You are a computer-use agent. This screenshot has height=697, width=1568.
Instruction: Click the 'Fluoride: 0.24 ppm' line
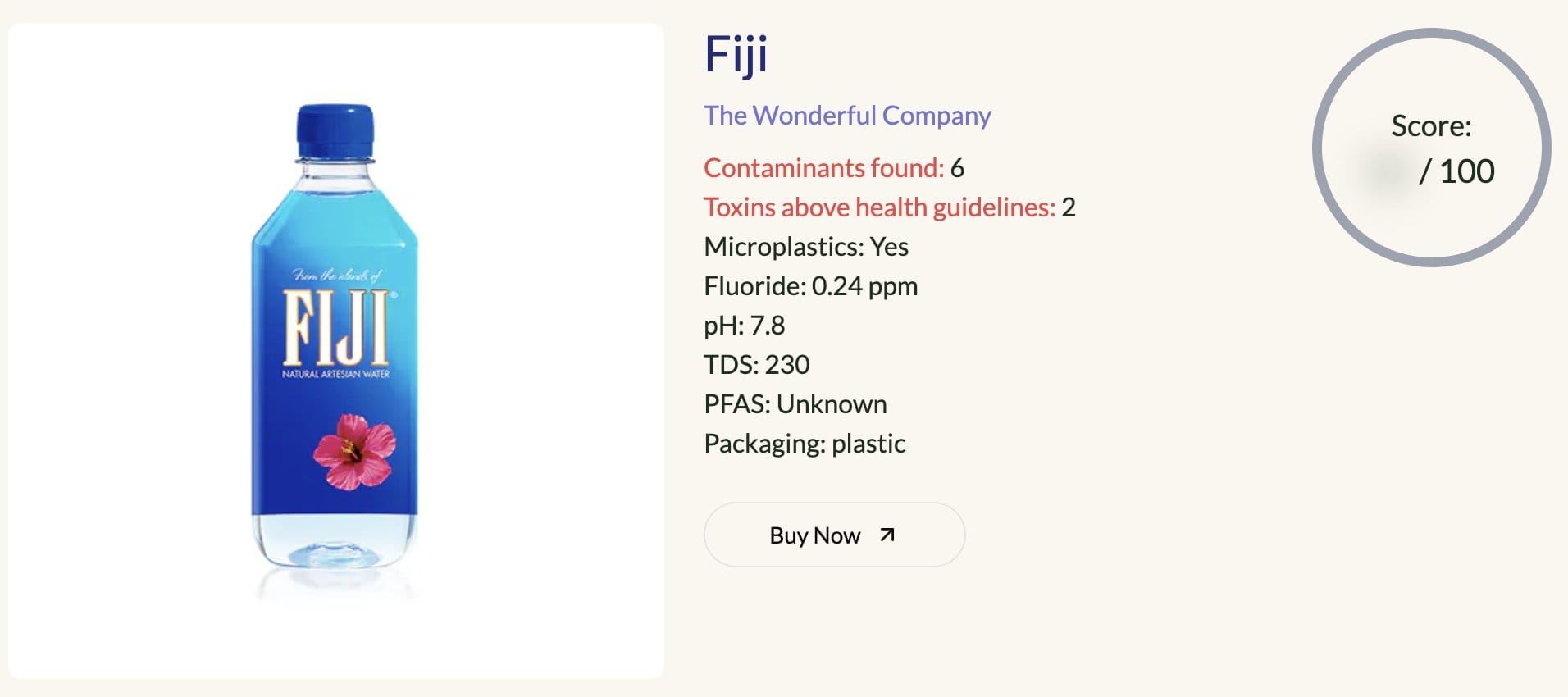point(811,286)
